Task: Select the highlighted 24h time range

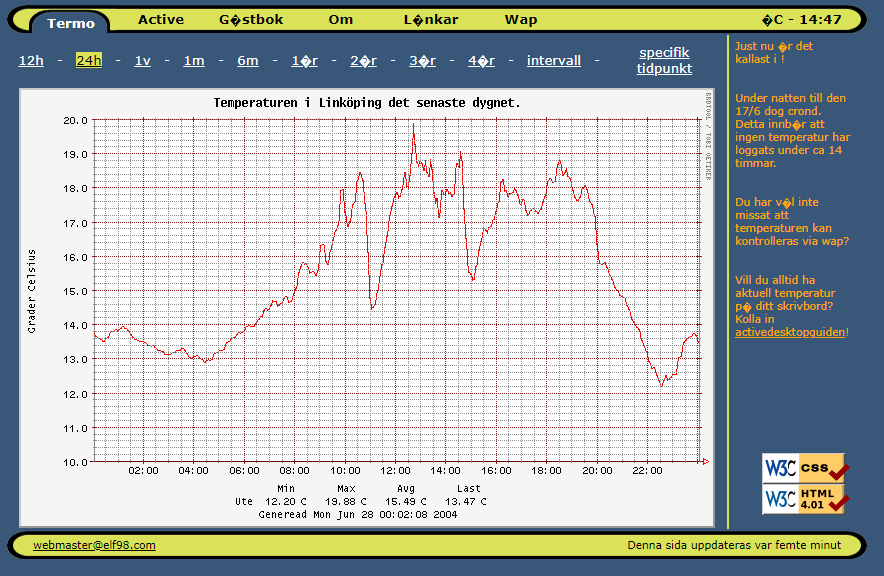Action: (89, 61)
